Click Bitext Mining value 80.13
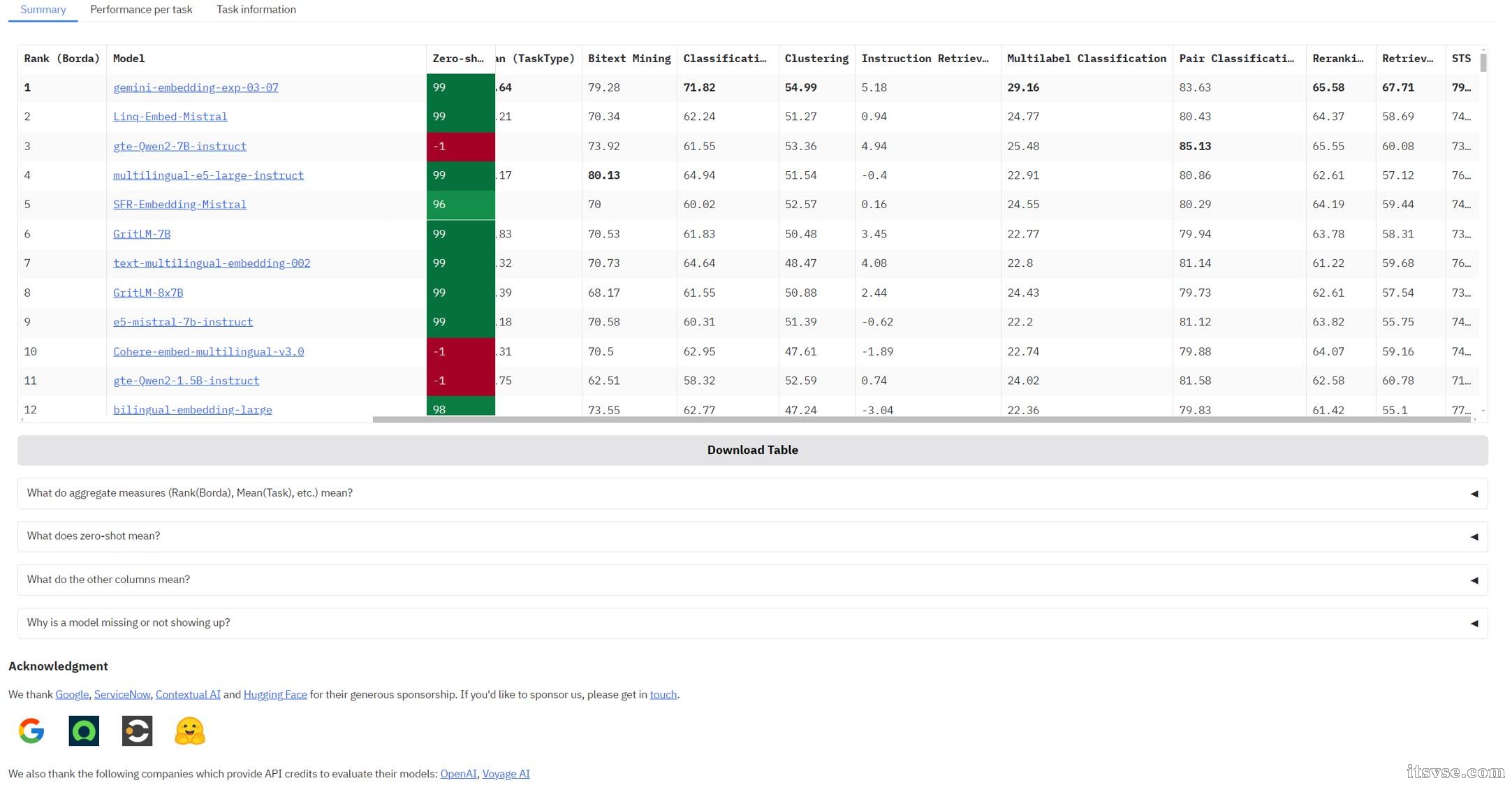Viewport: 1512px width, 792px height. [604, 175]
